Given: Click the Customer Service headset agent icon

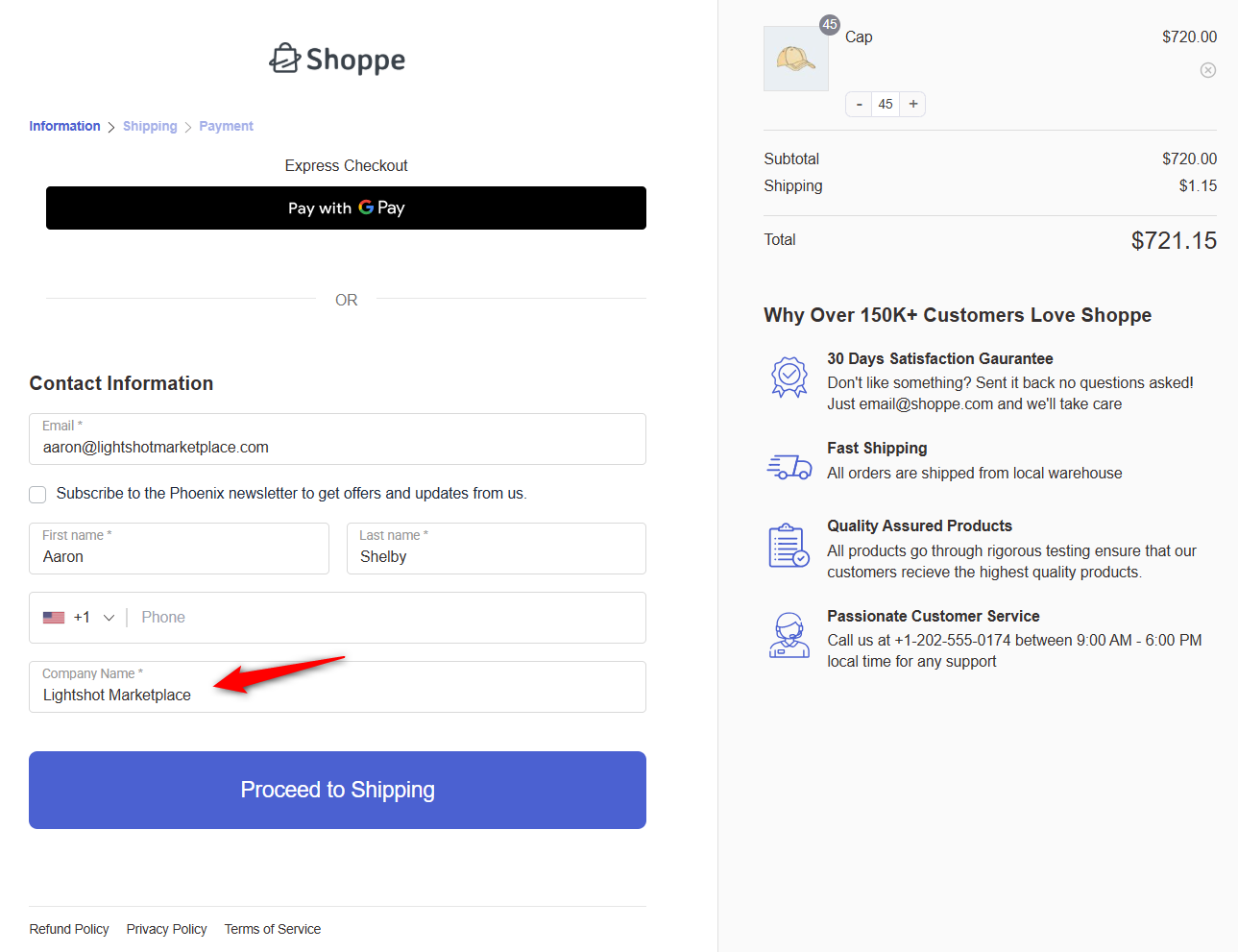Looking at the screenshot, I should [x=789, y=635].
